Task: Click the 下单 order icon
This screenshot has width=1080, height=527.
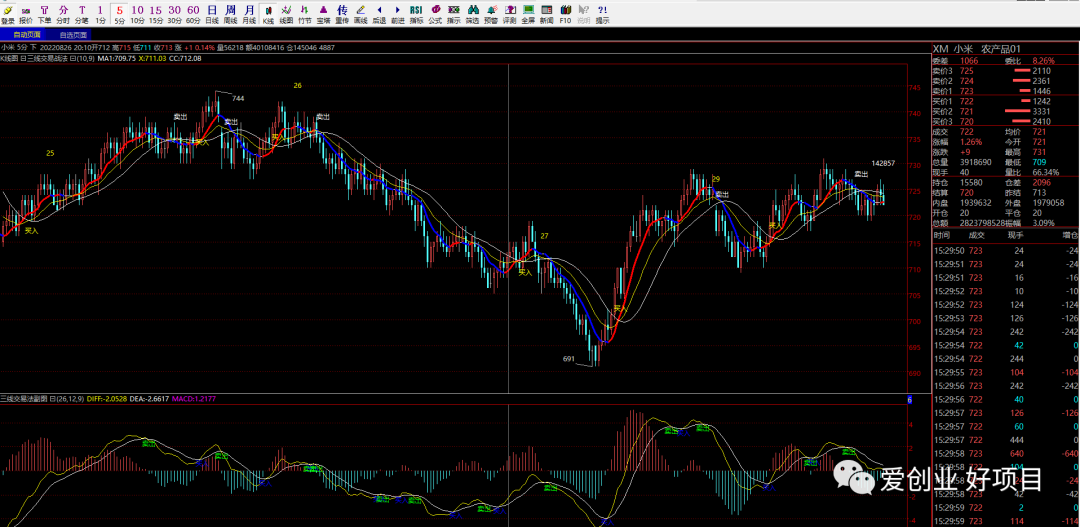Action: tap(44, 13)
